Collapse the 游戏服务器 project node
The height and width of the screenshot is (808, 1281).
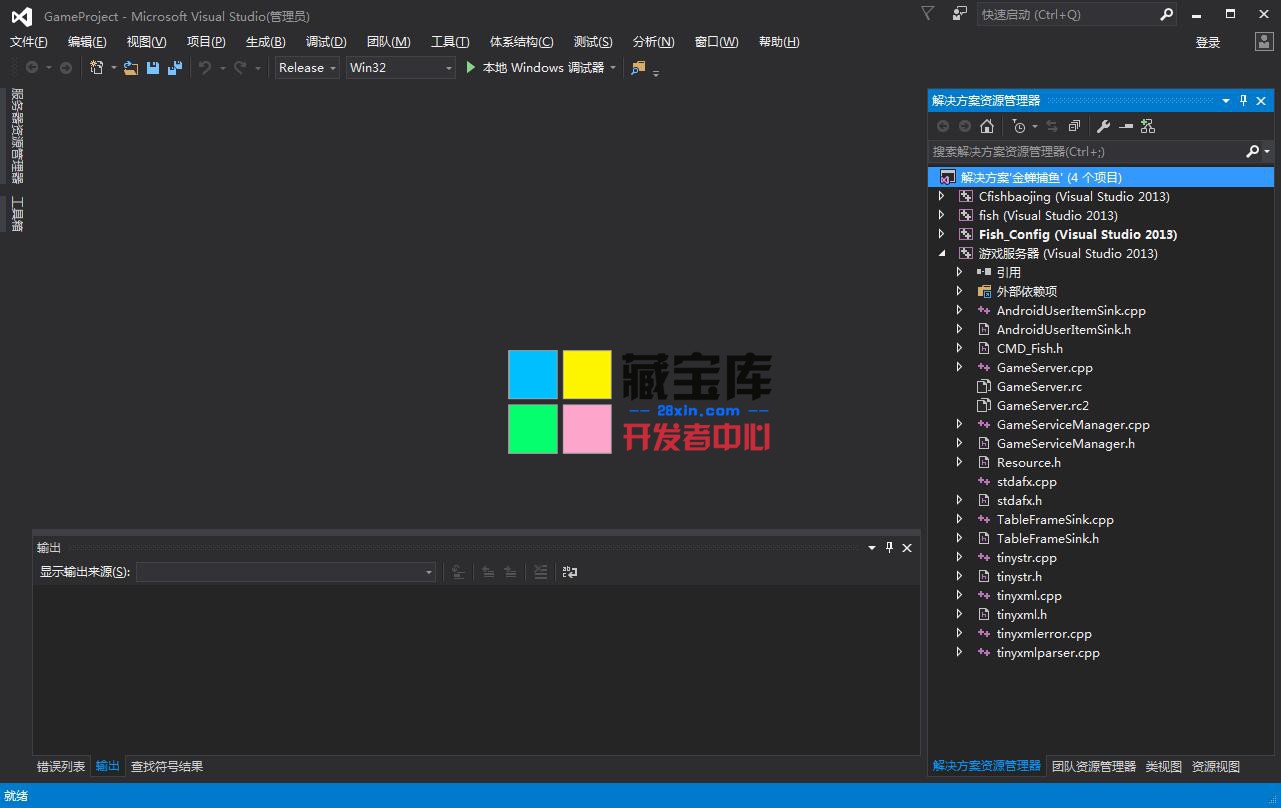(x=941, y=253)
